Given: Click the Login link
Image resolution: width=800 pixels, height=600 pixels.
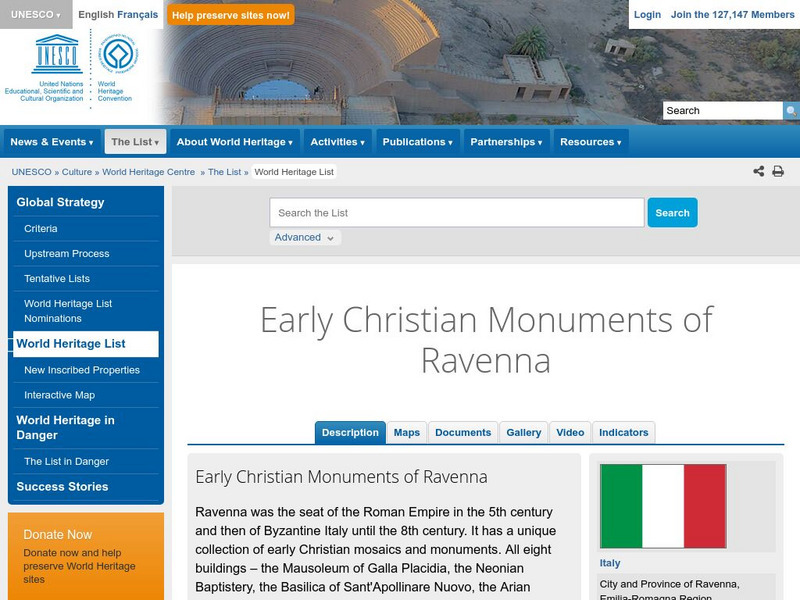Looking at the screenshot, I should [x=647, y=15].
